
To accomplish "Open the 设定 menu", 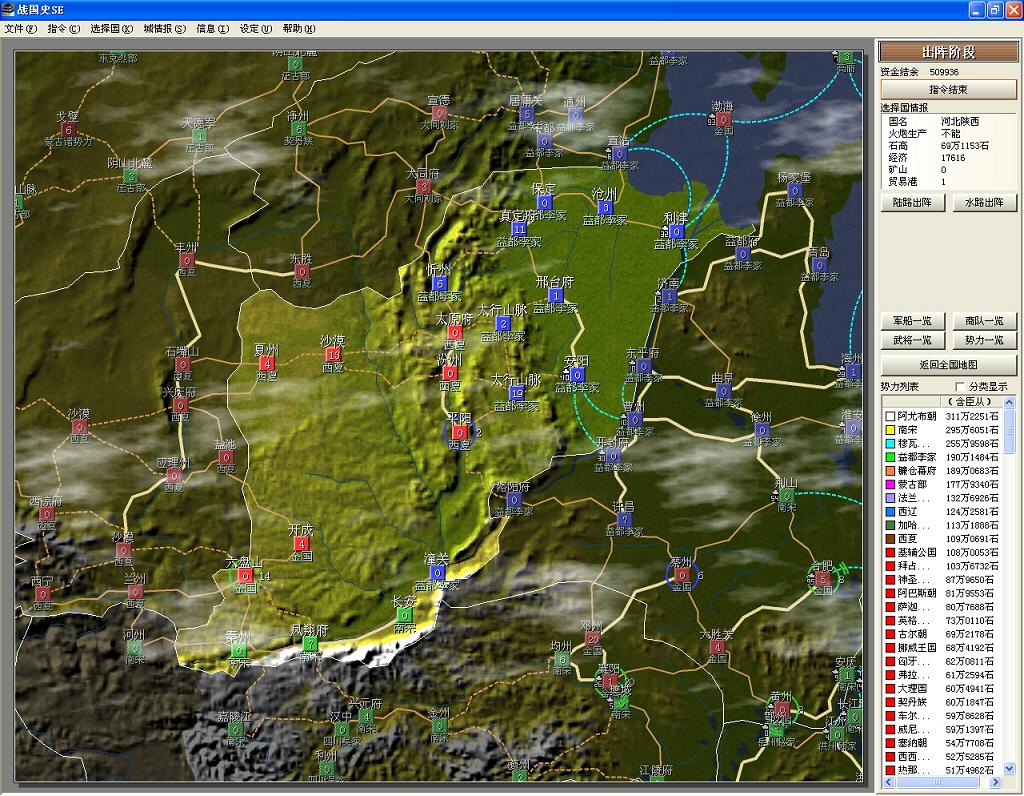I will [x=255, y=29].
